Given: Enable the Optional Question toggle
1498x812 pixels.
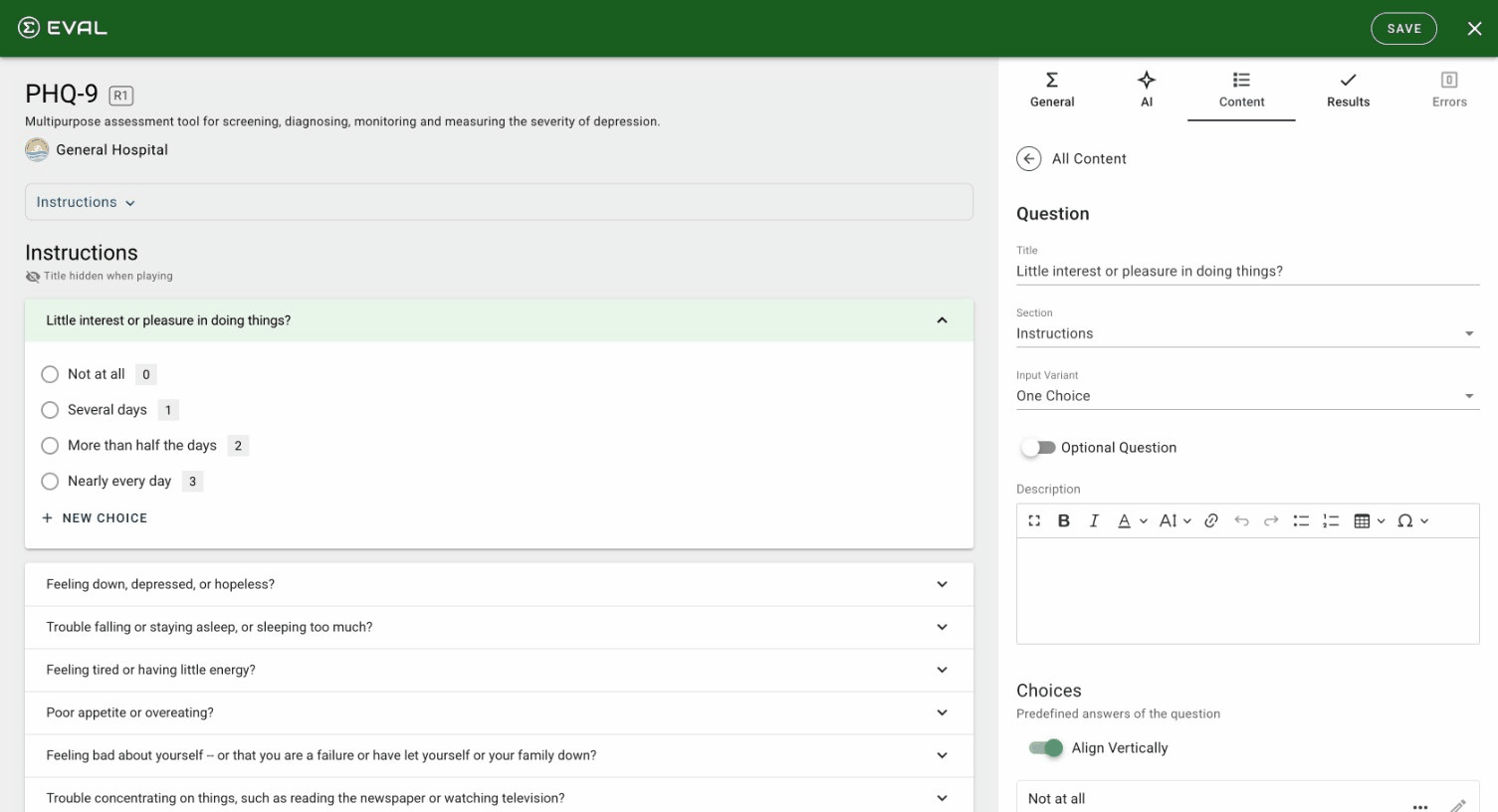Looking at the screenshot, I should (1038, 447).
